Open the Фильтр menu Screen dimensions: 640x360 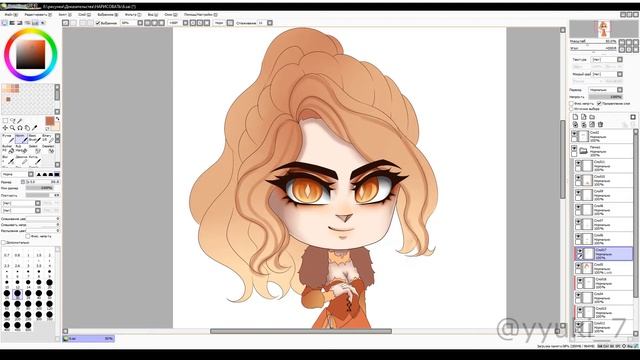[133, 14]
